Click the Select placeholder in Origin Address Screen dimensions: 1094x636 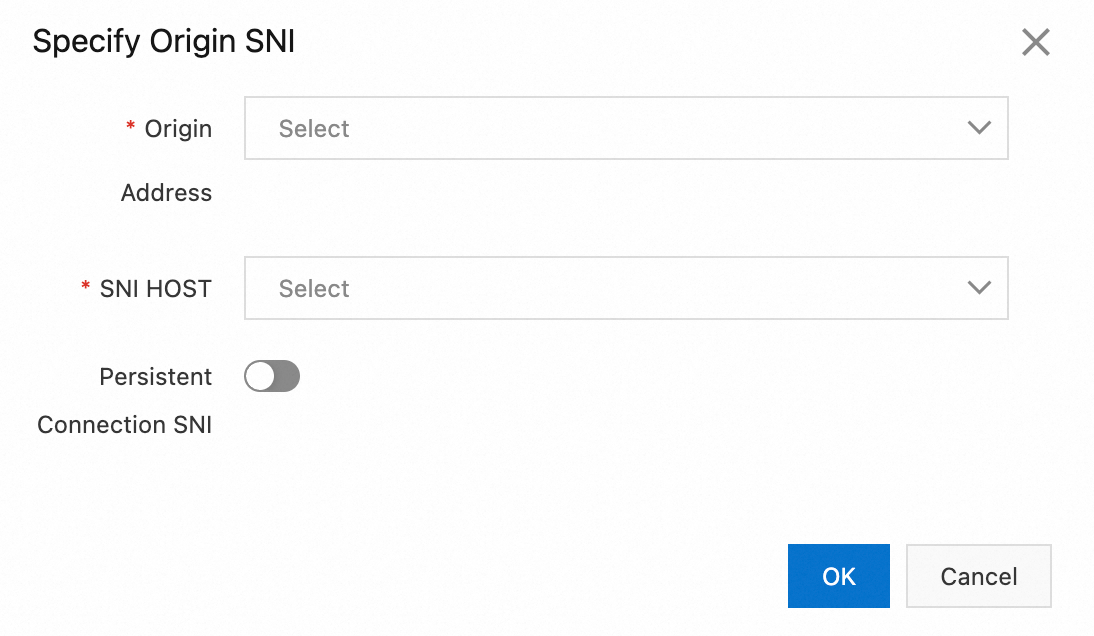click(314, 129)
